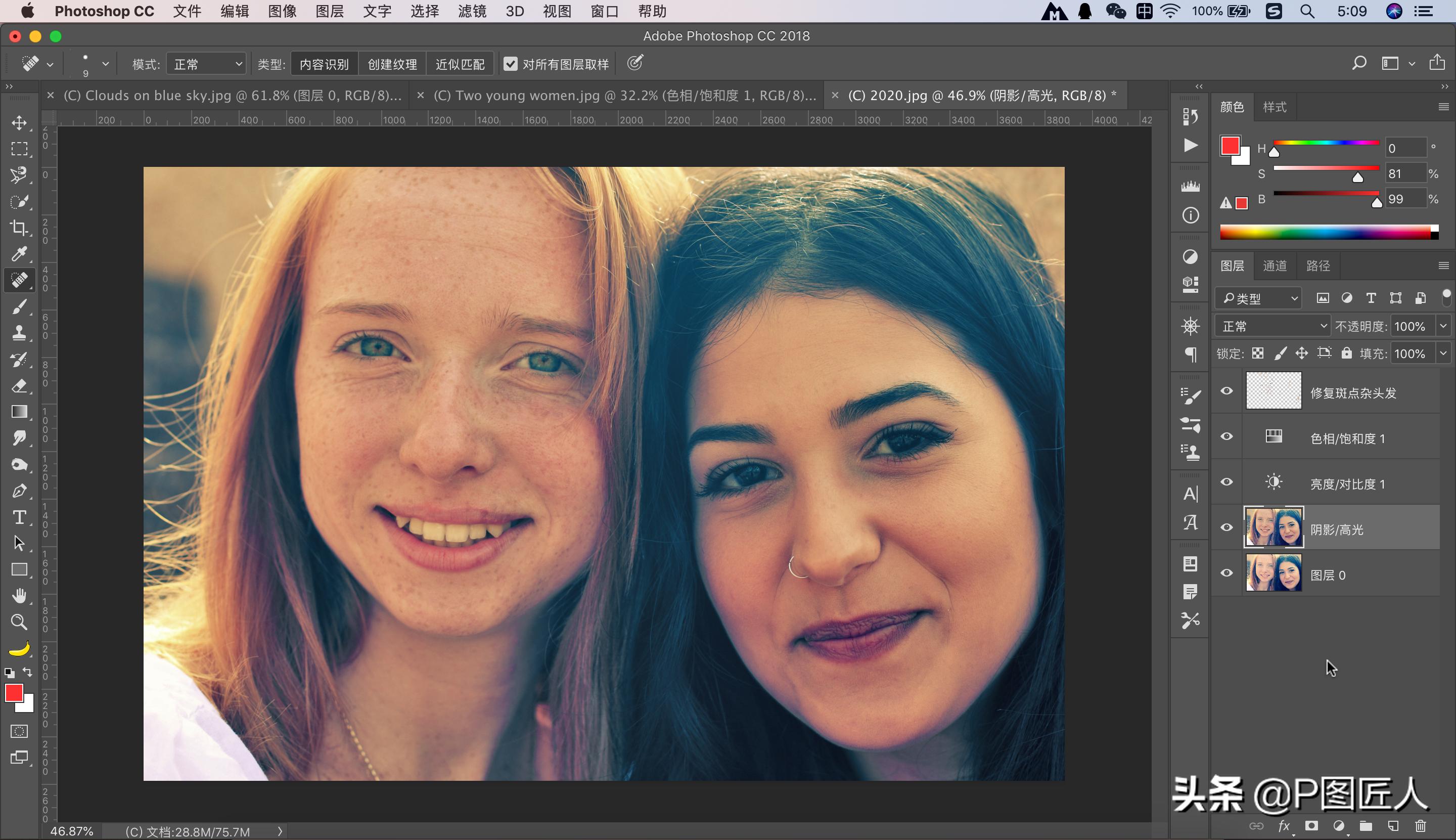Select the Hand tool

(x=19, y=595)
